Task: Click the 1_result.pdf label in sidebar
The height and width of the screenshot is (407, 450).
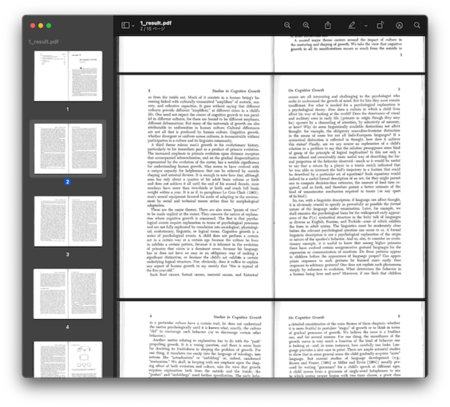Action: pos(44,42)
